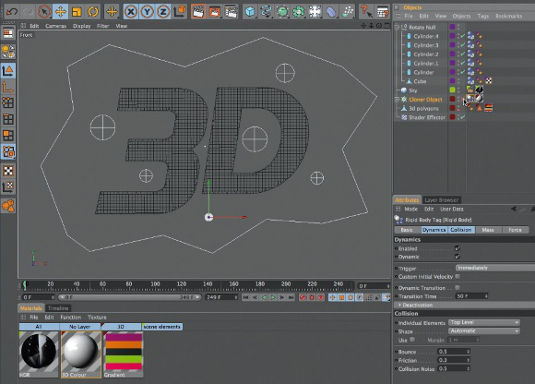Click the Undo arrow icon
This screenshot has height=384, width=535.
pos(12,12)
